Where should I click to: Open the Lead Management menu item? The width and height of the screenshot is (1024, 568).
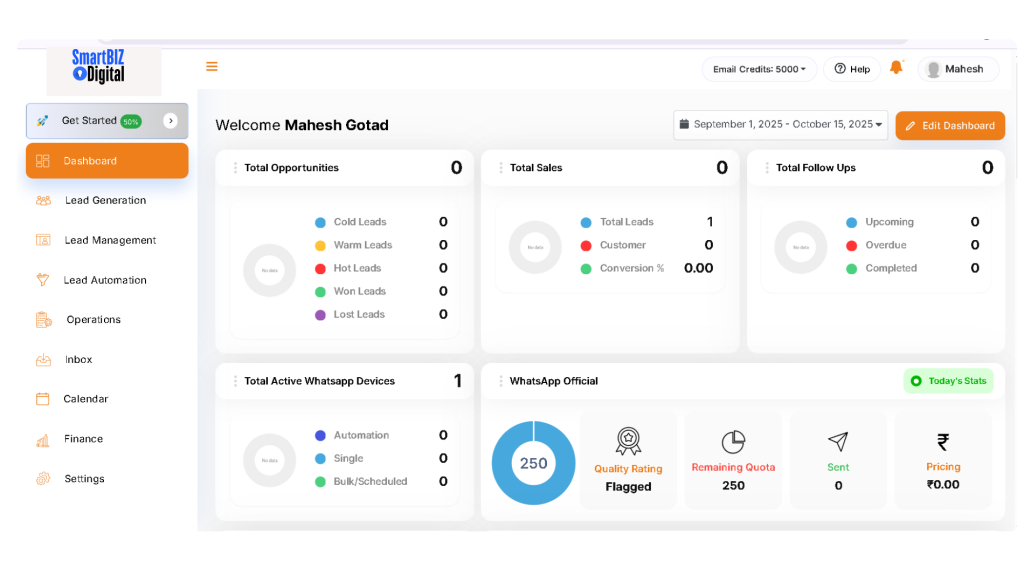click(110, 240)
